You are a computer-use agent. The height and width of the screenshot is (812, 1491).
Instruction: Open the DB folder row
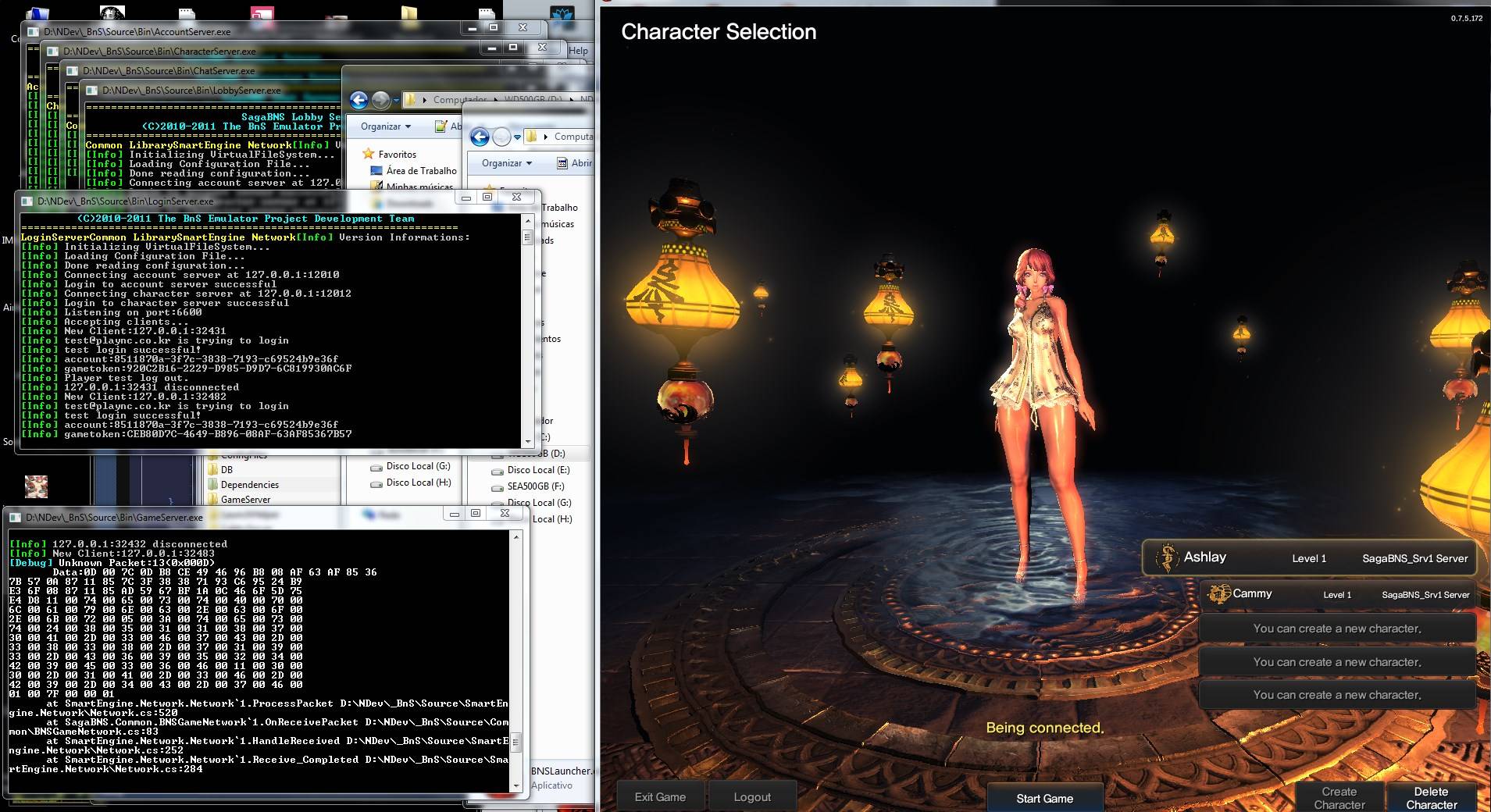(x=227, y=469)
